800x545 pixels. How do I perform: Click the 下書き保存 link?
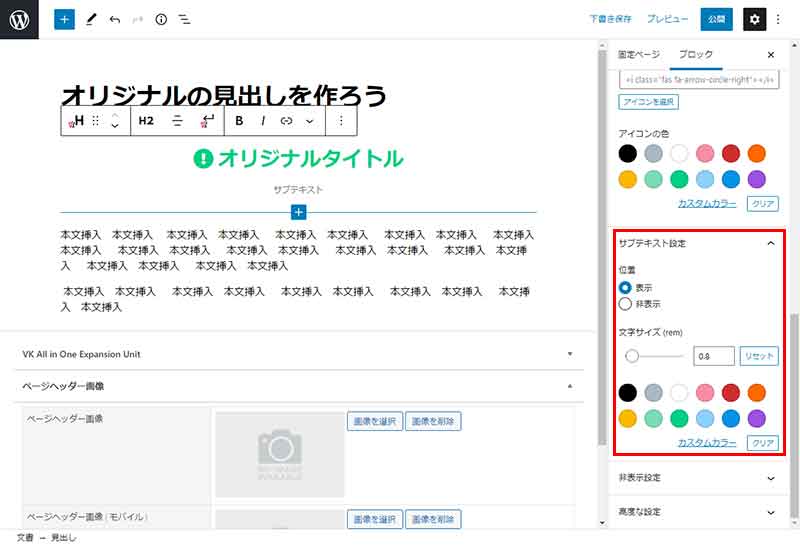point(610,19)
